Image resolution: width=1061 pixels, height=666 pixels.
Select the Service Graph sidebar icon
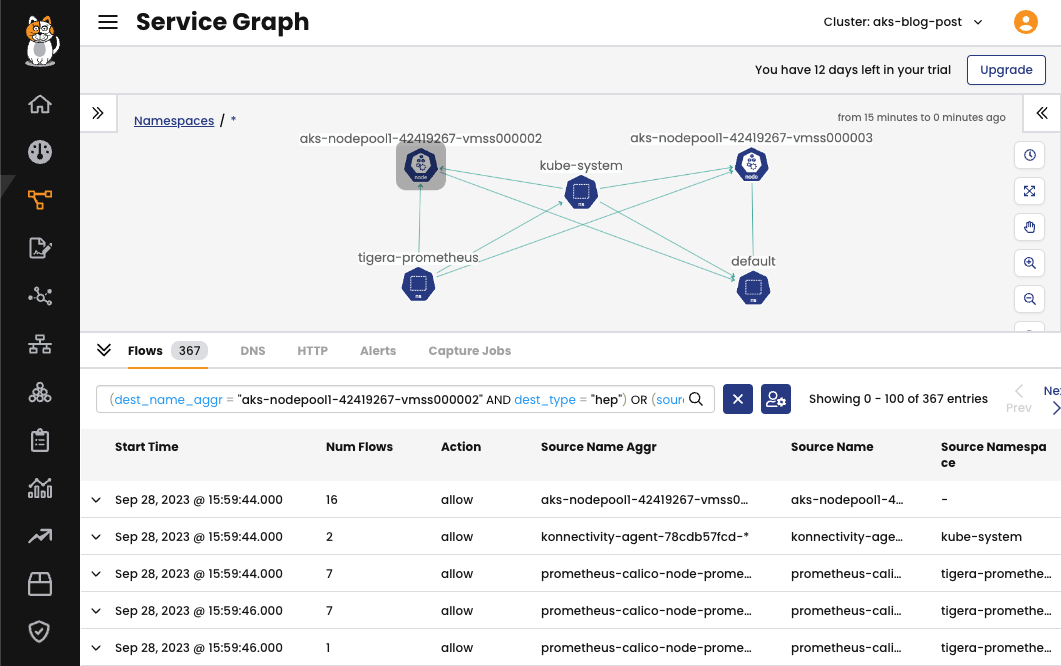click(x=40, y=200)
